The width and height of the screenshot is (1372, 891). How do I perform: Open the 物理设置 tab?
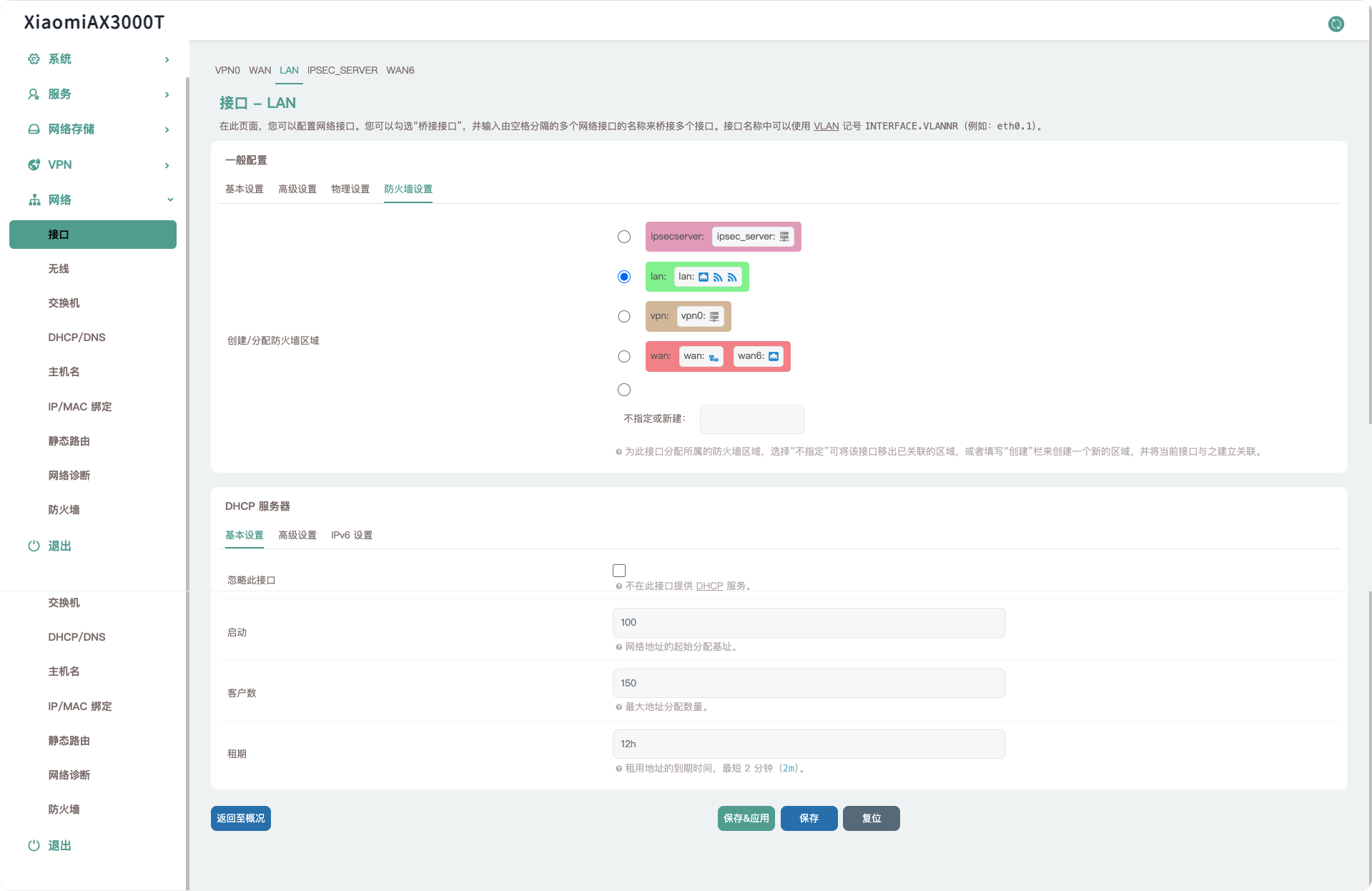[350, 189]
